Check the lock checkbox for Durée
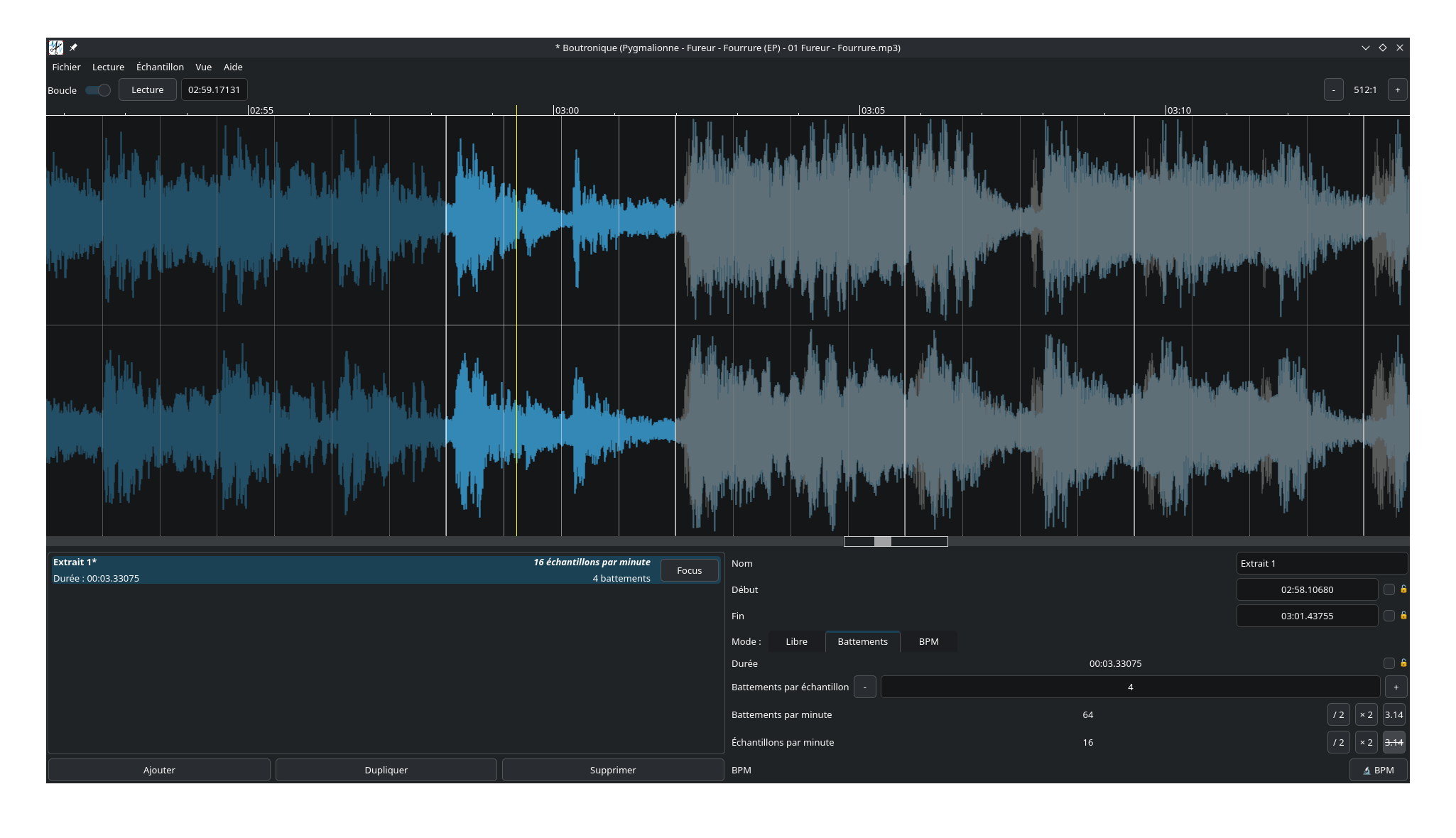The height and width of the screenshot is (838, 1456). click(1389, 663)
